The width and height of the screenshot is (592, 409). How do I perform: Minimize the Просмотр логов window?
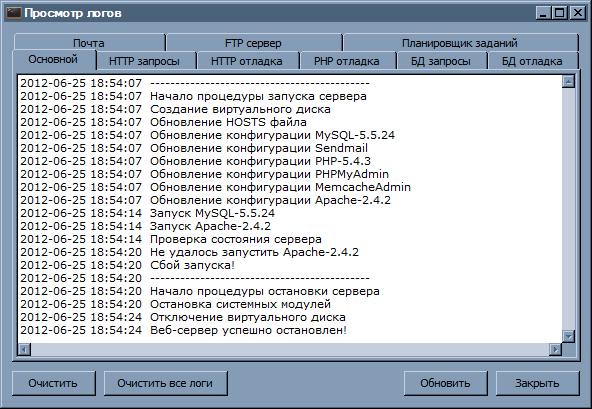click(543, 13)
